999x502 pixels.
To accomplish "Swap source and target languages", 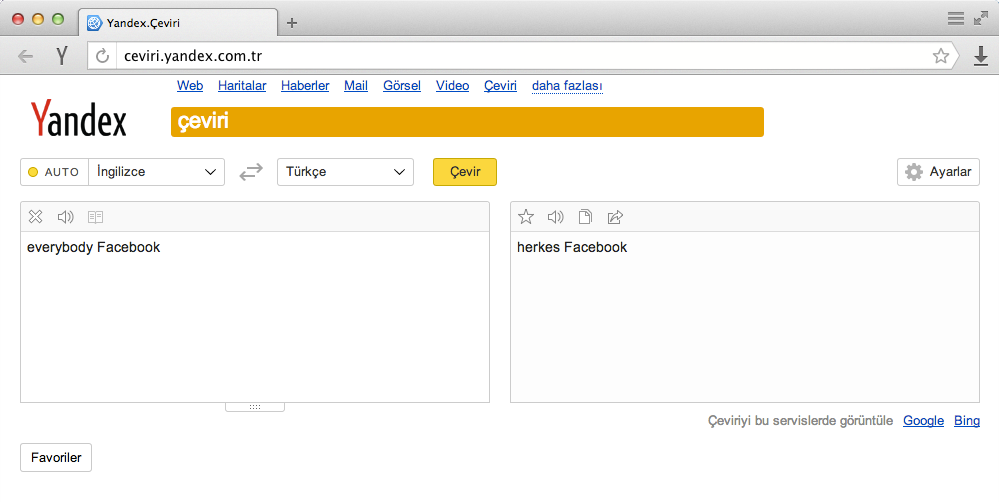I will (251, 172).
